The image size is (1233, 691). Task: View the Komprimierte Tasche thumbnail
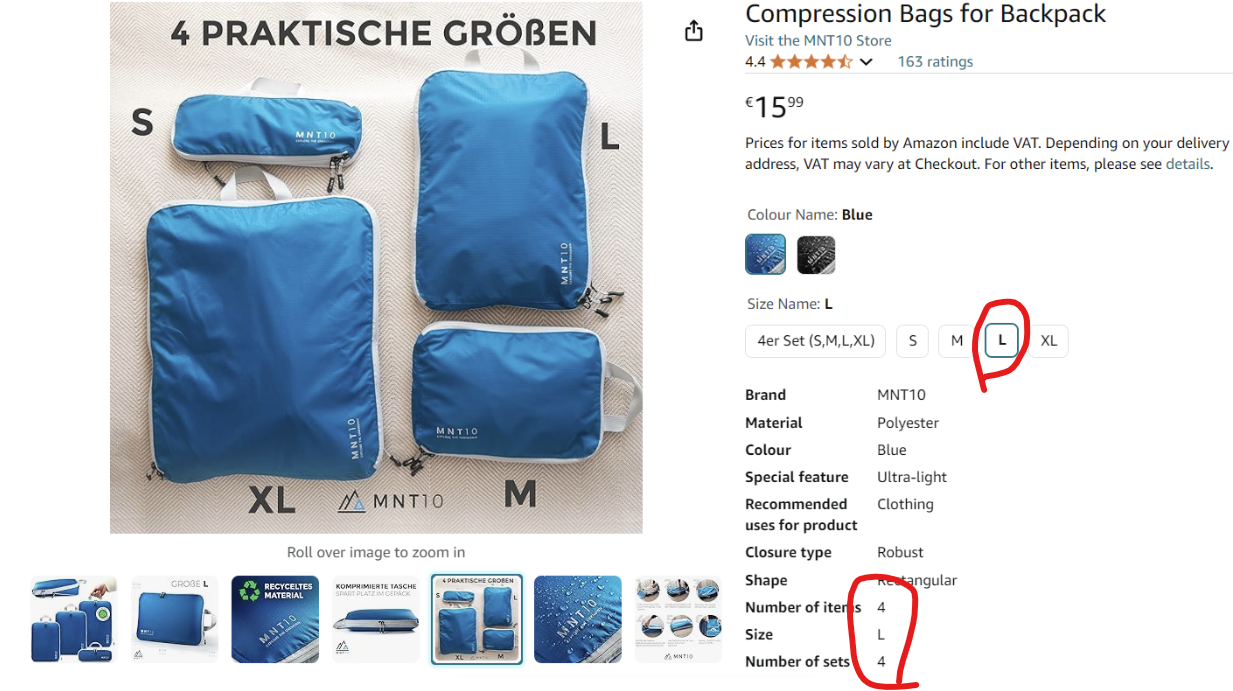[x=376, y=619]
